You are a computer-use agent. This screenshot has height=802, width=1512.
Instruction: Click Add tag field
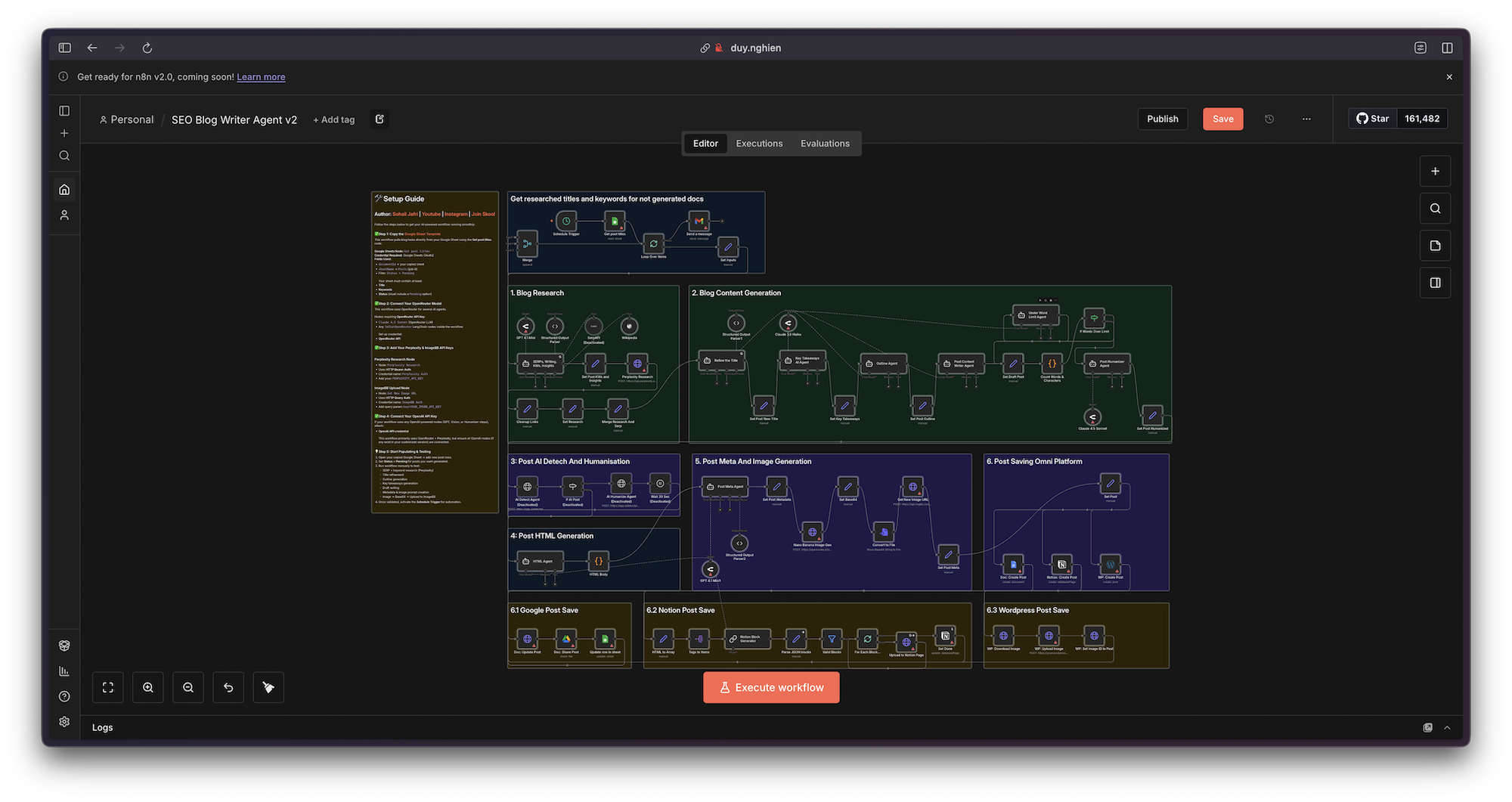(334, 119)
